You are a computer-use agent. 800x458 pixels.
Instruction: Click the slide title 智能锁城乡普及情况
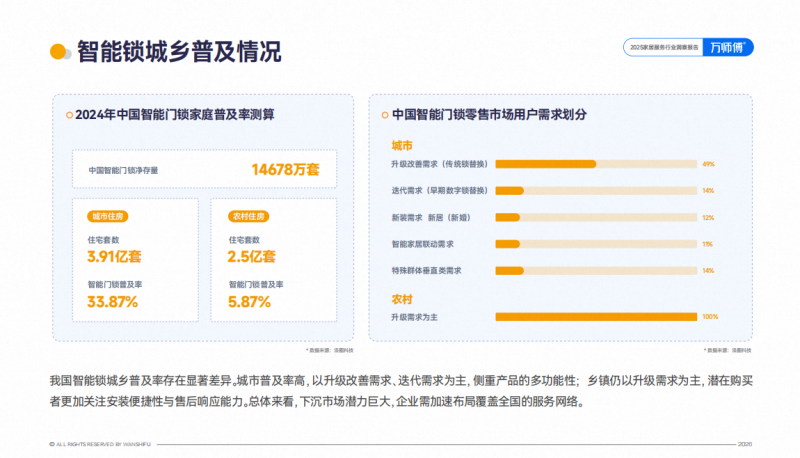pos(178,52)
